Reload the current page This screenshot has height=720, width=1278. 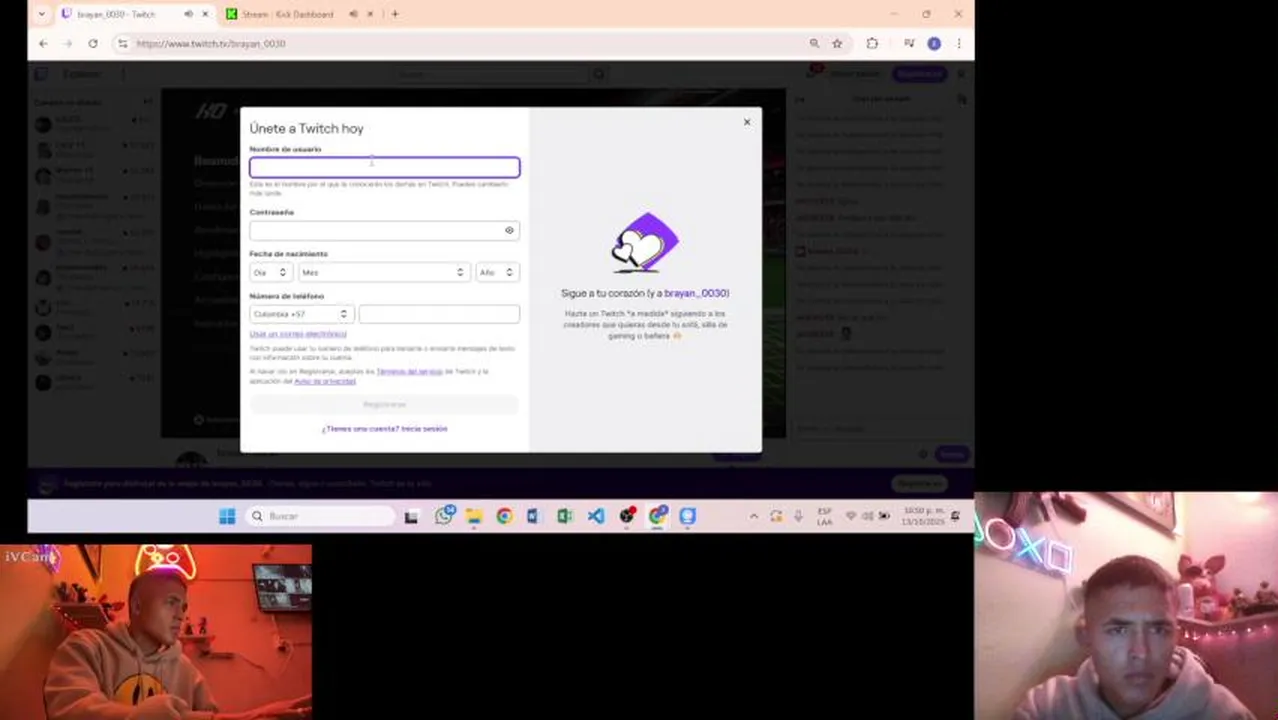[x=93, y=43]
